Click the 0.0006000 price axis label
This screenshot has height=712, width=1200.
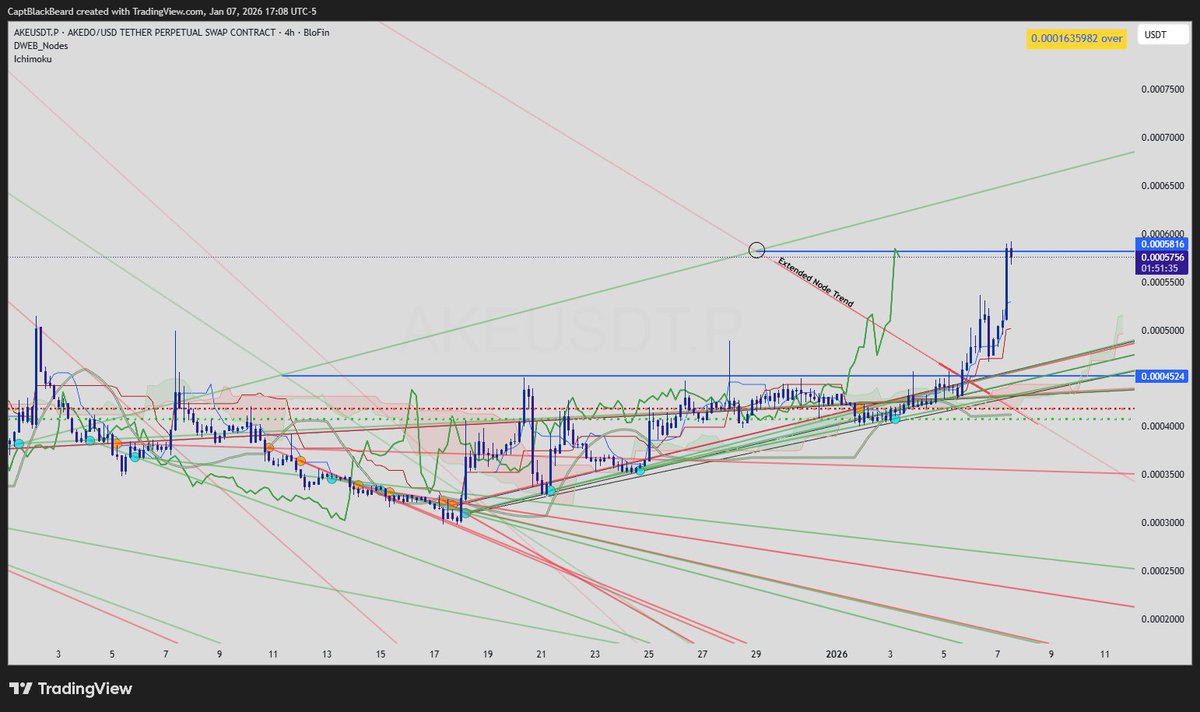1161,233
